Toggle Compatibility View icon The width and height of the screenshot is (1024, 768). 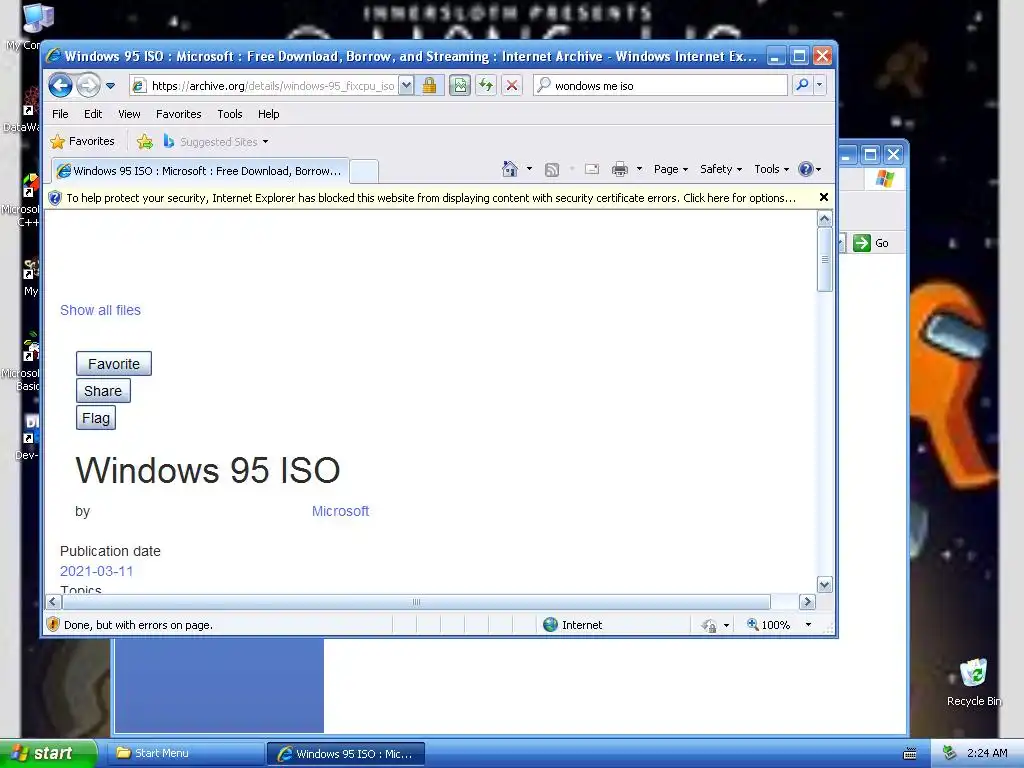(460, 86)
